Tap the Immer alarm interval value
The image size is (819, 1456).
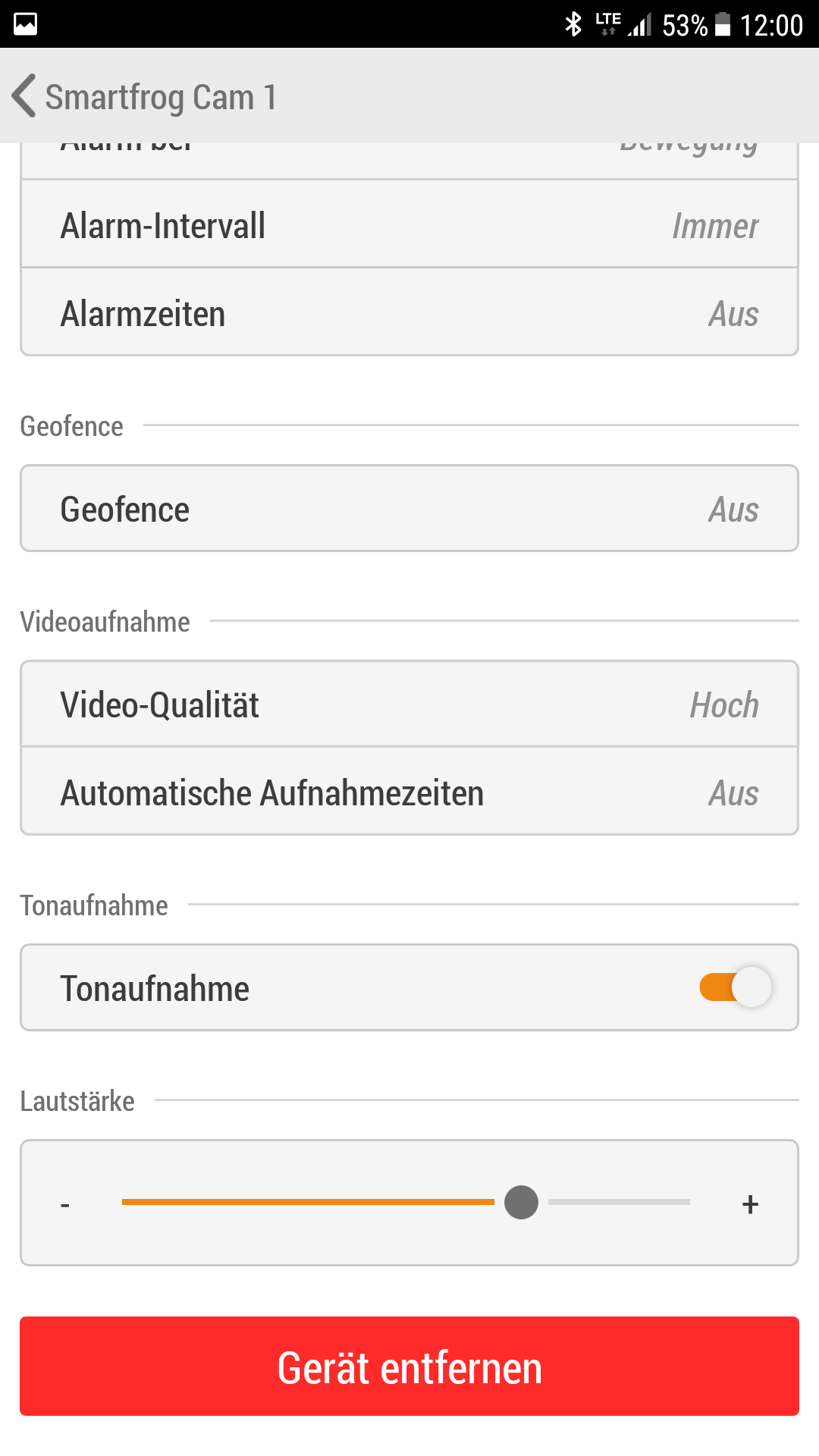[714, 226]
